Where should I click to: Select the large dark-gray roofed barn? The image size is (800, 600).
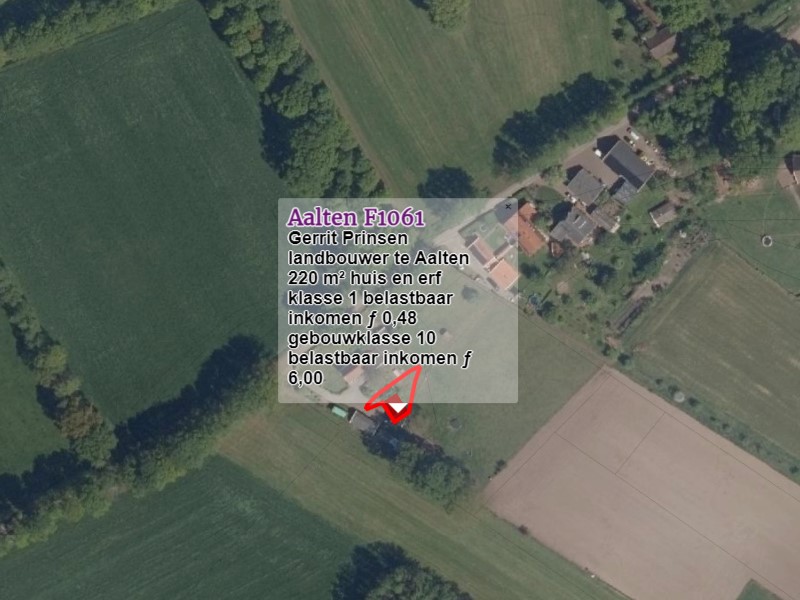(x=628, y=164)
